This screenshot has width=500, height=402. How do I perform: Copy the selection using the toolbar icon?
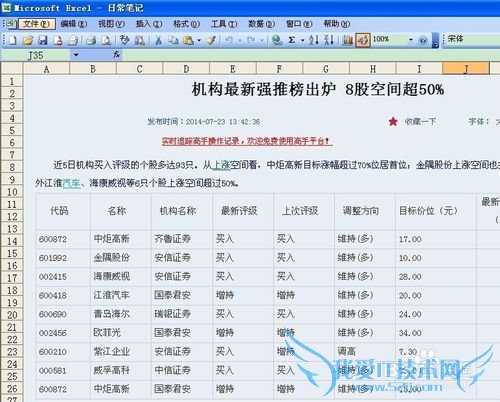(x=173, y=40)
